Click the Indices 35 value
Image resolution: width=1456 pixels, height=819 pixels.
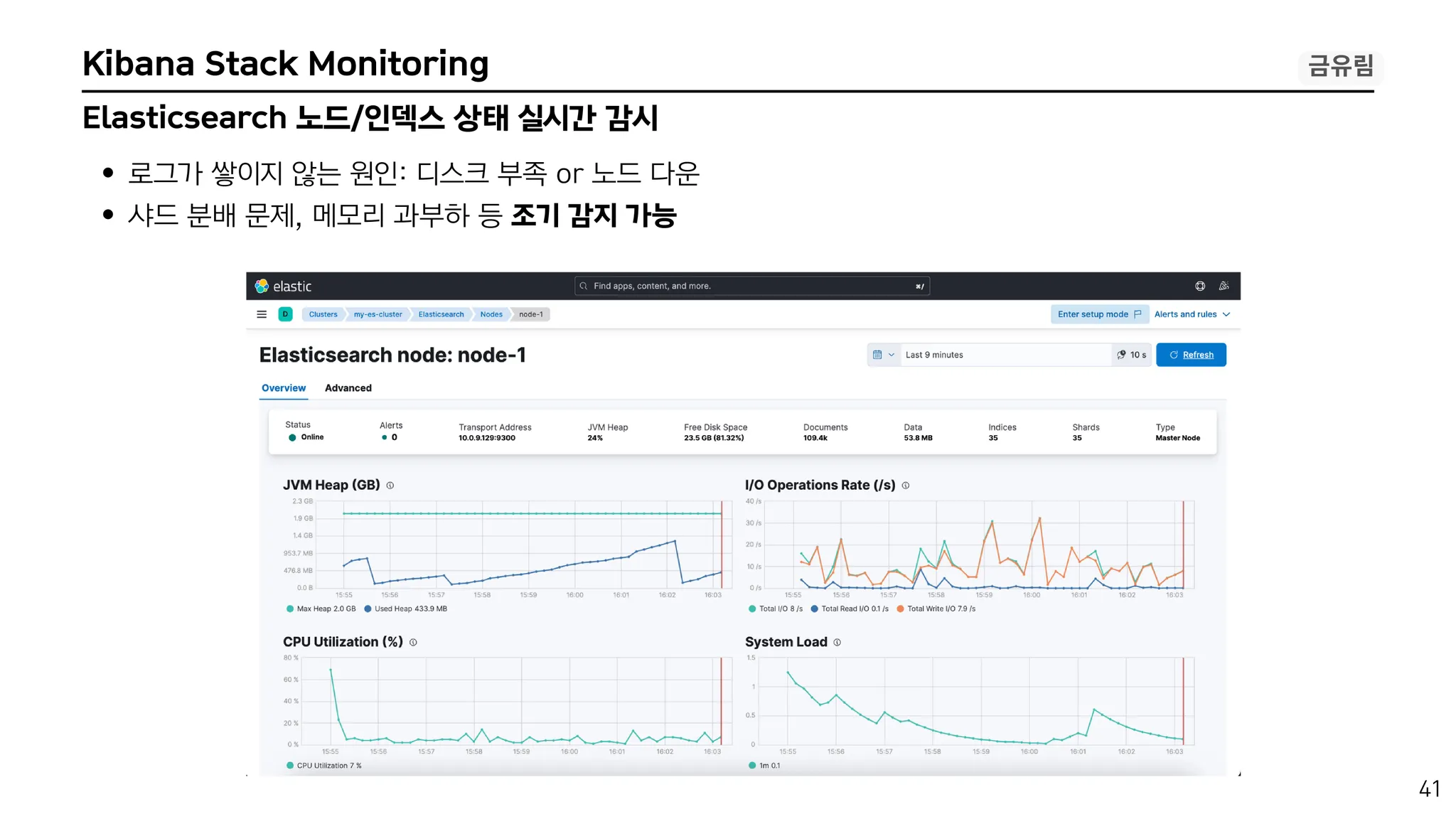(x=993, y=438)
